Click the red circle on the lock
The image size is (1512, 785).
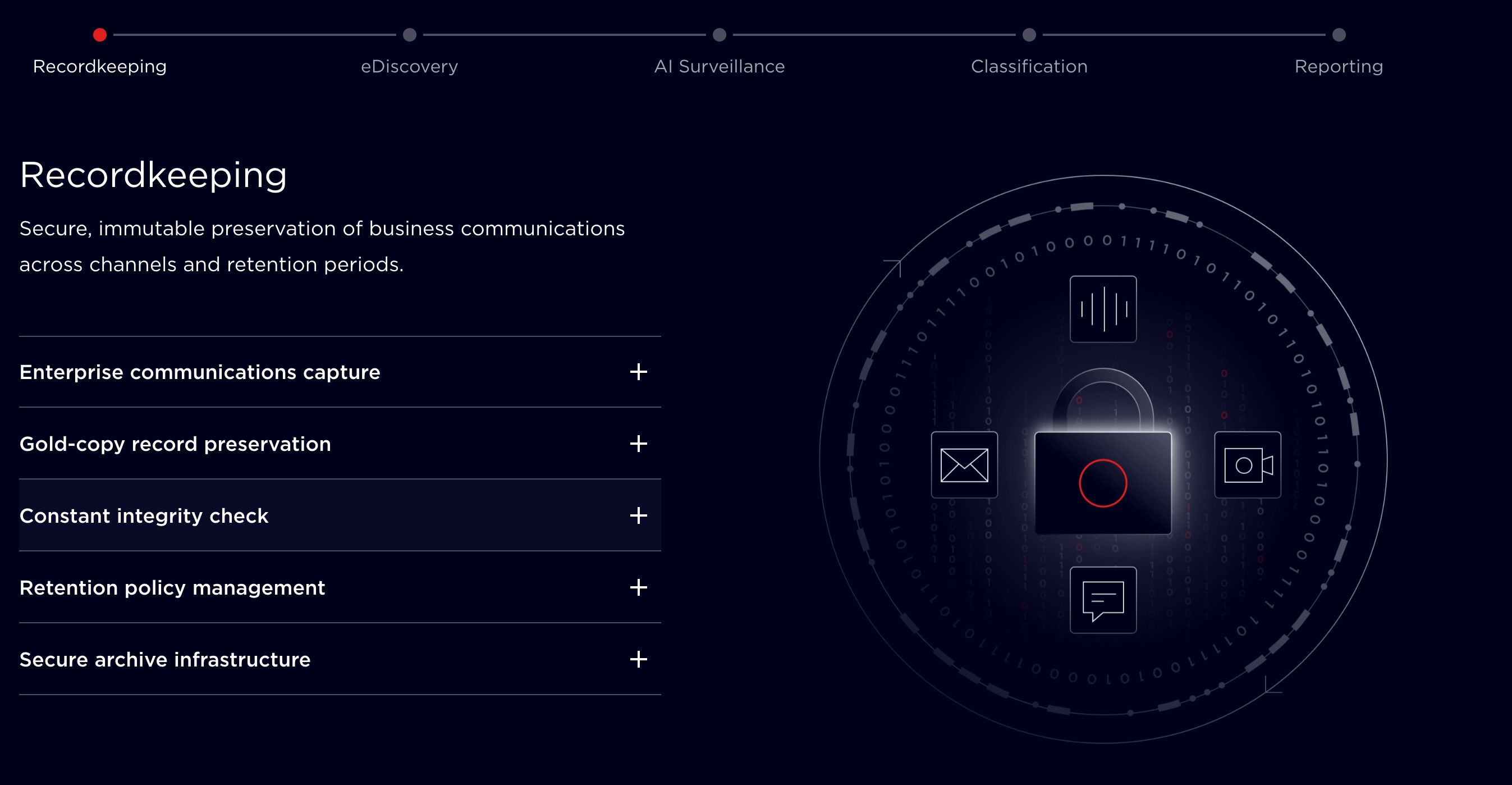[1103, 483]
